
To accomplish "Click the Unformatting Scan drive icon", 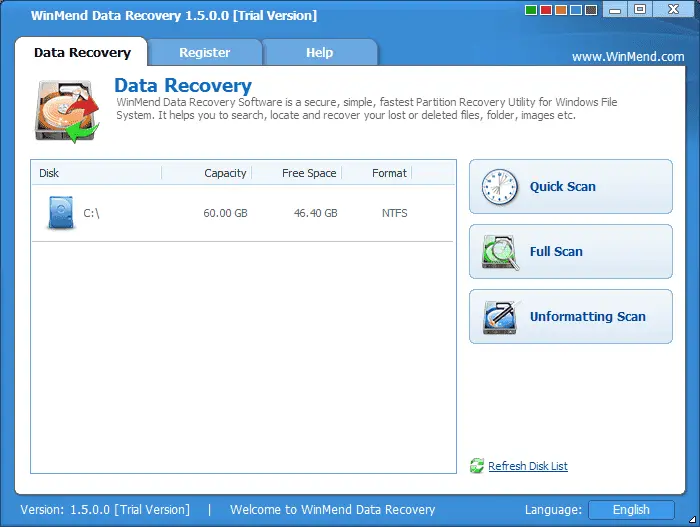I will 501,318.
